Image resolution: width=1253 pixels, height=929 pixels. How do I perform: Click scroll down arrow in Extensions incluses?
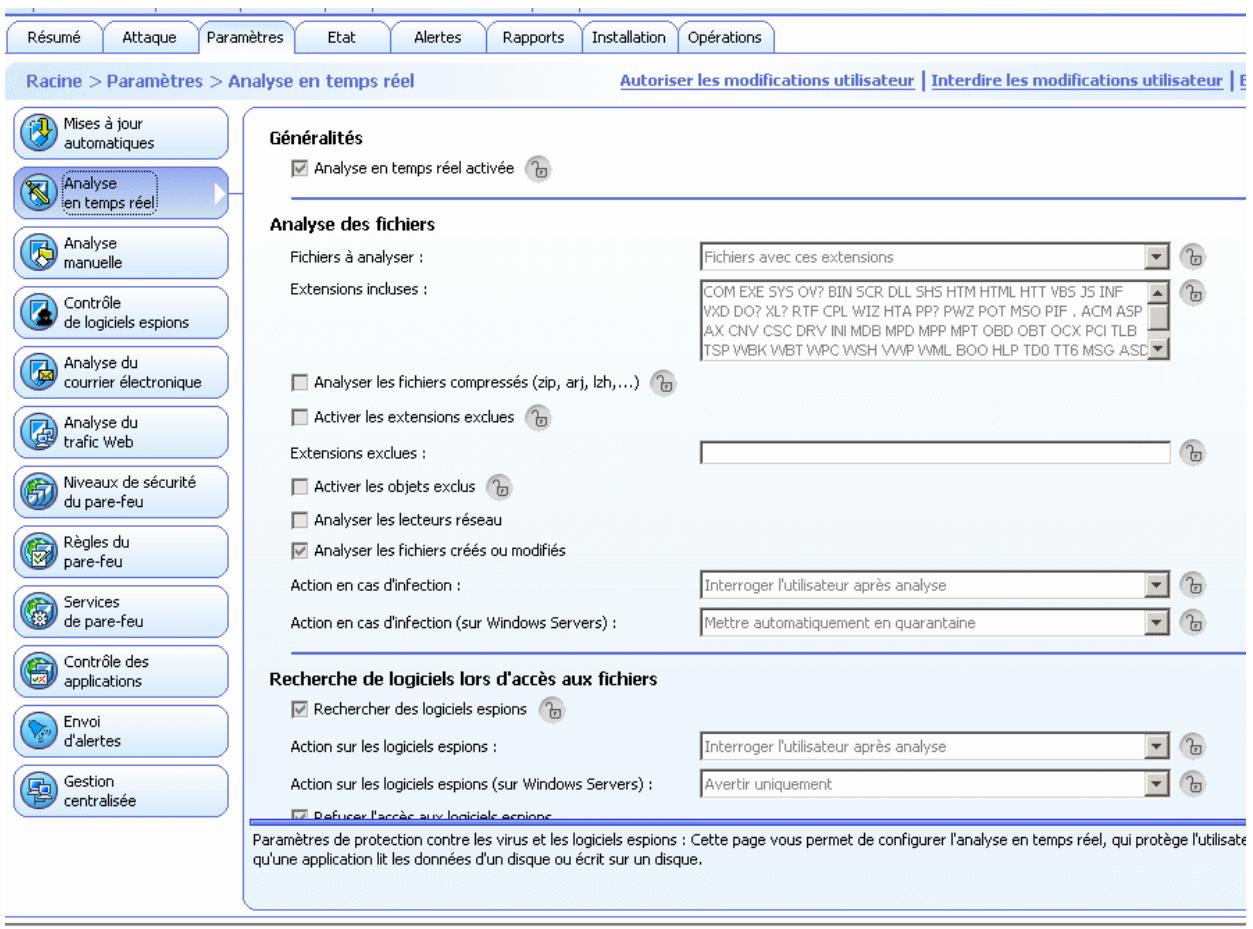tap(1160, 349)
